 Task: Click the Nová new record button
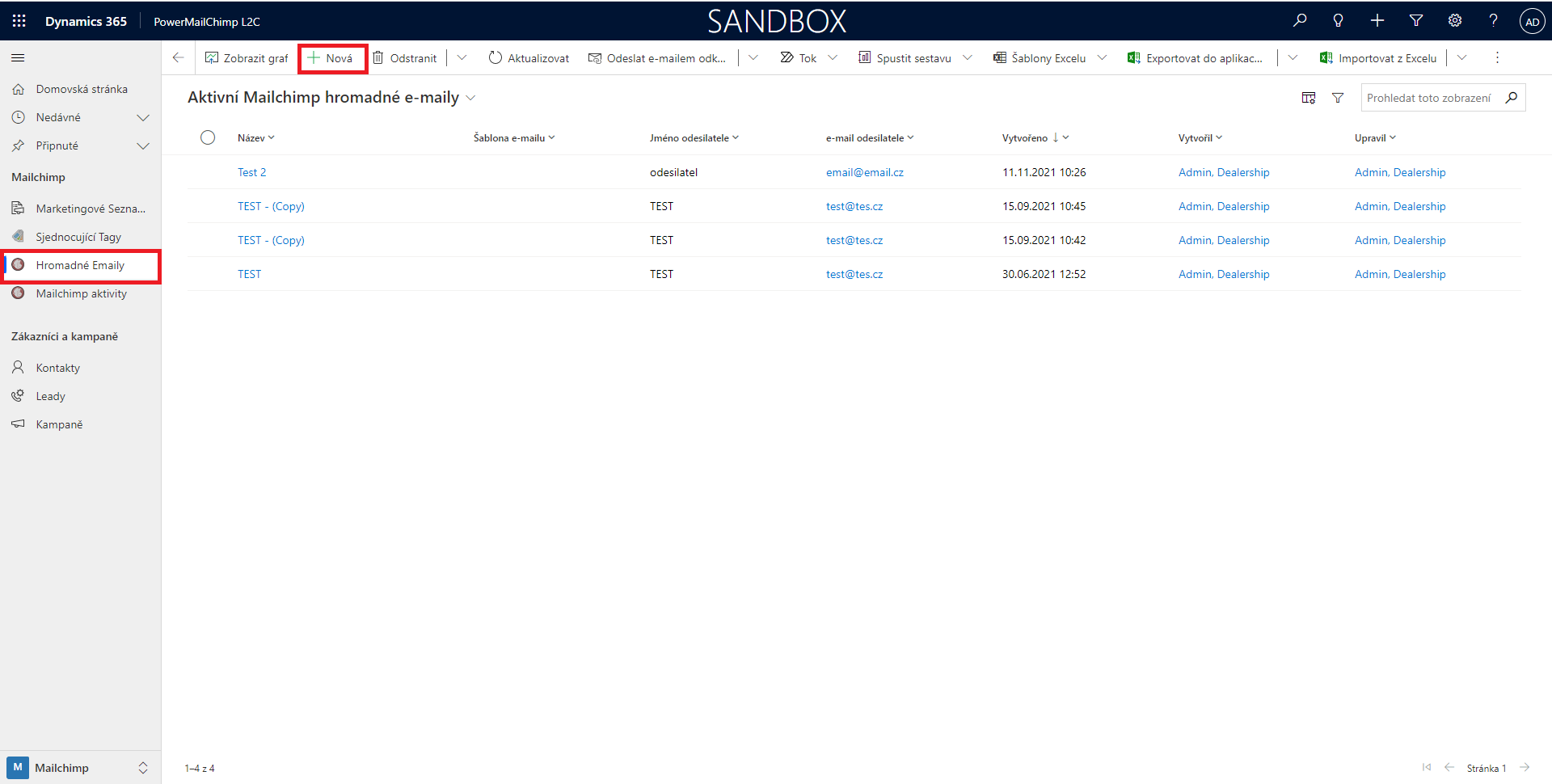(x=331, y=58)
